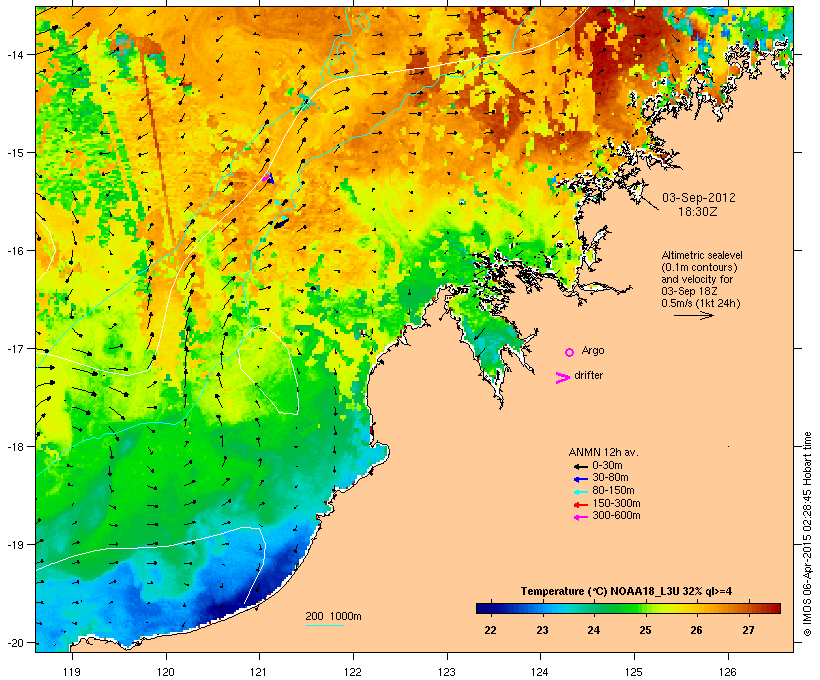Click the blue 30-80m arrow legend symbol
This screenshot has width=820, height=680.
580,479
